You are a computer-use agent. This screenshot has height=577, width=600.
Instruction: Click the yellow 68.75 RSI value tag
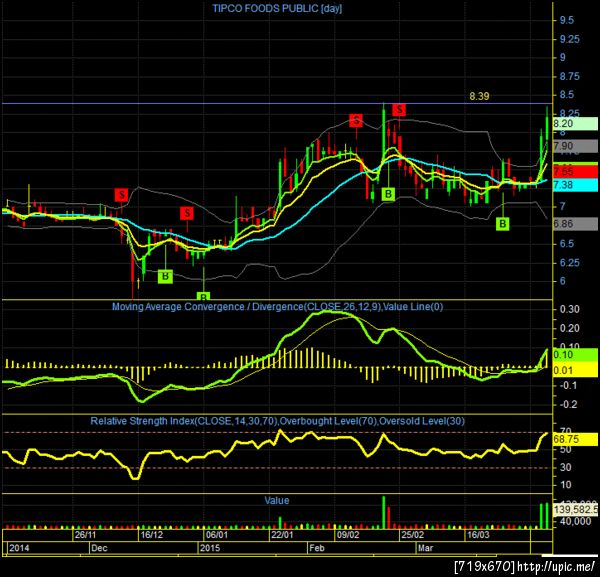click(x=575, y=439)
